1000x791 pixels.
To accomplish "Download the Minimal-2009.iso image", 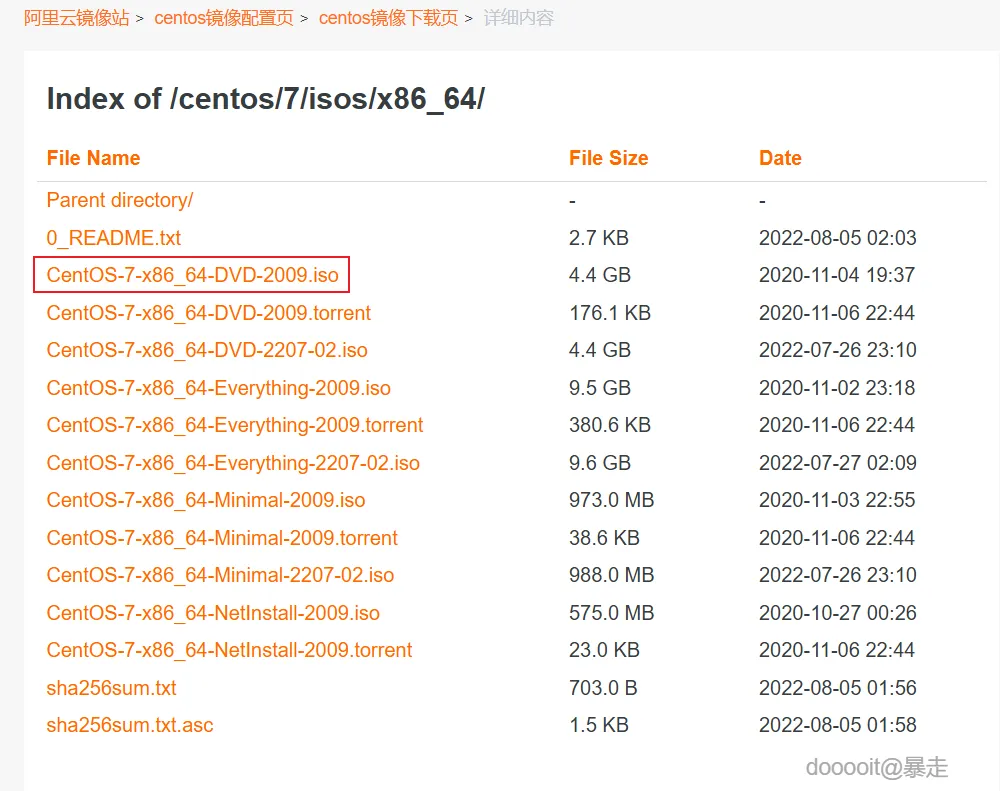I will 206,500.
